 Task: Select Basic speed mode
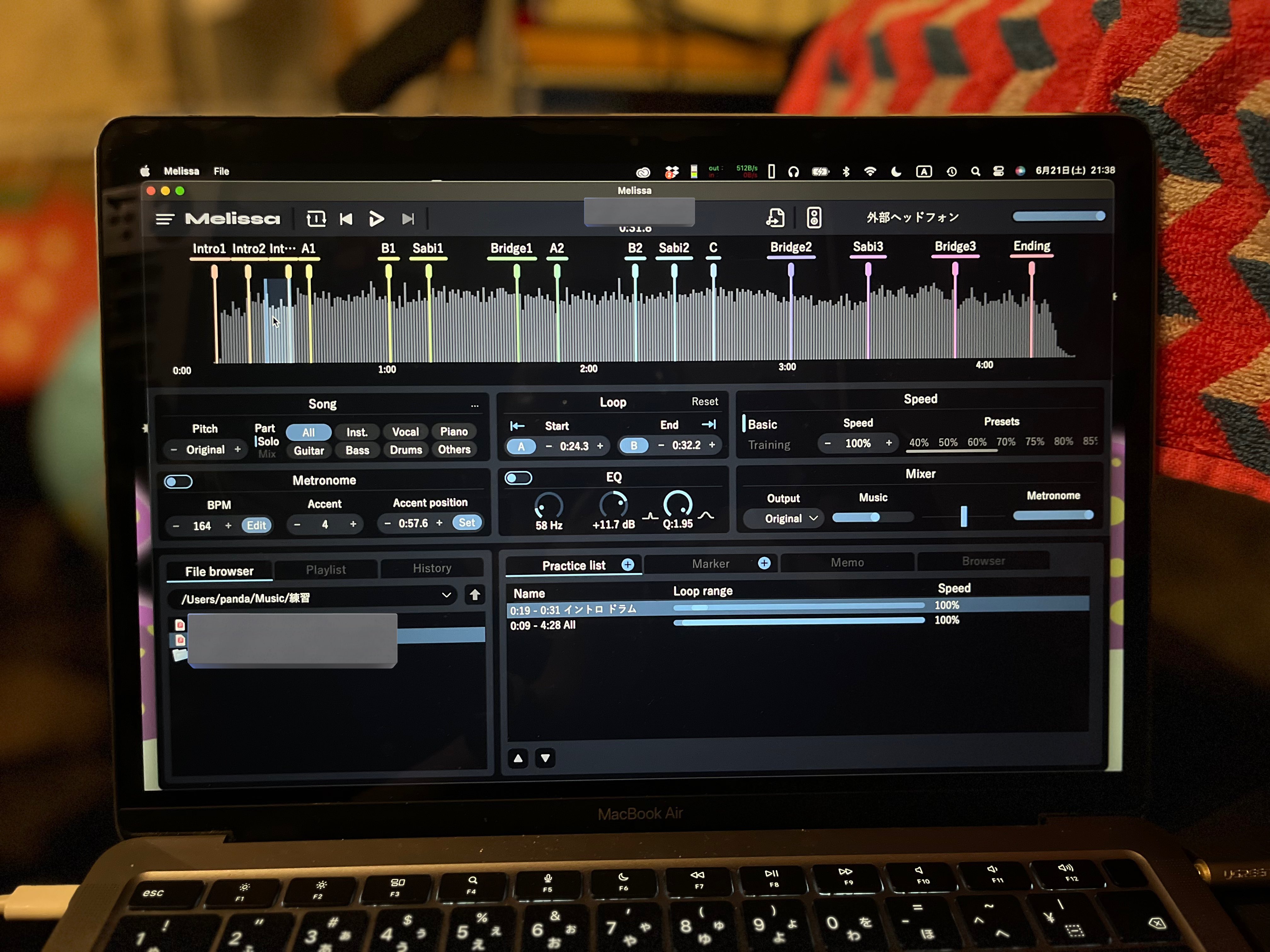(x=763, y=425)
